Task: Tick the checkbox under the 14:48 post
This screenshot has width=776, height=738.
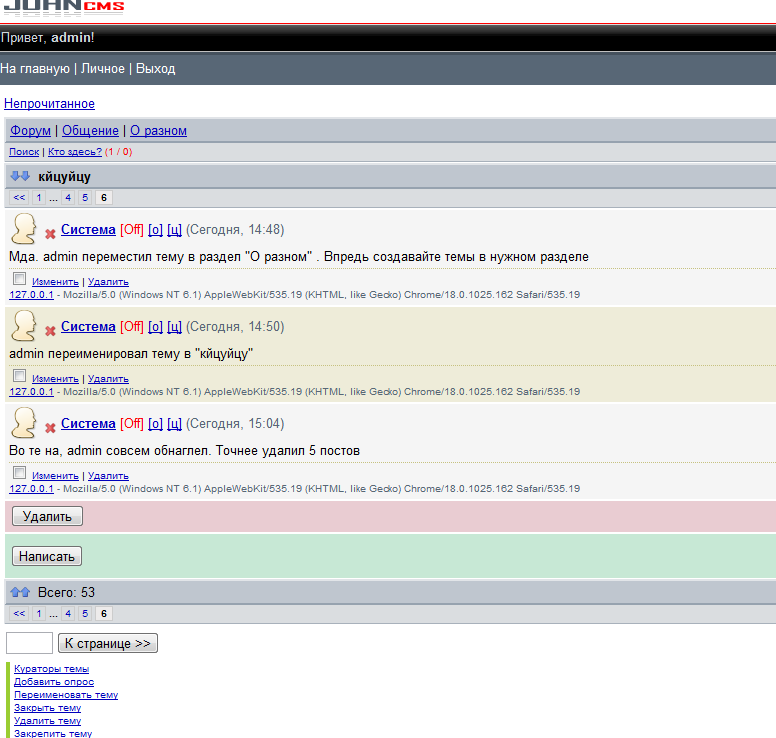Action: (x=19, y=278)
